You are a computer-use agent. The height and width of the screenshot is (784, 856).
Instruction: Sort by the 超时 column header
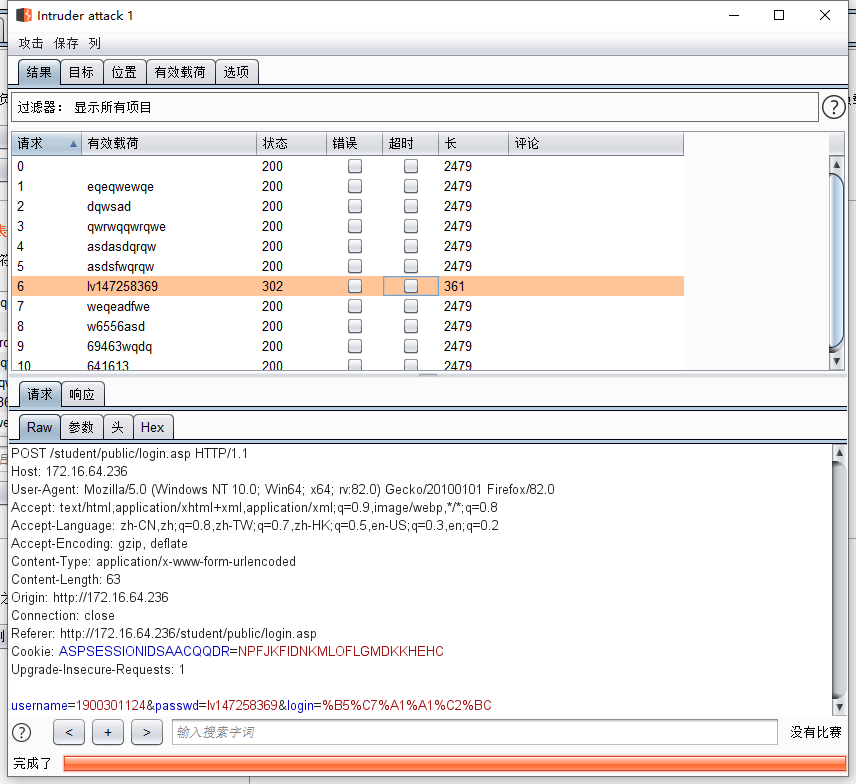click(411, 144)
